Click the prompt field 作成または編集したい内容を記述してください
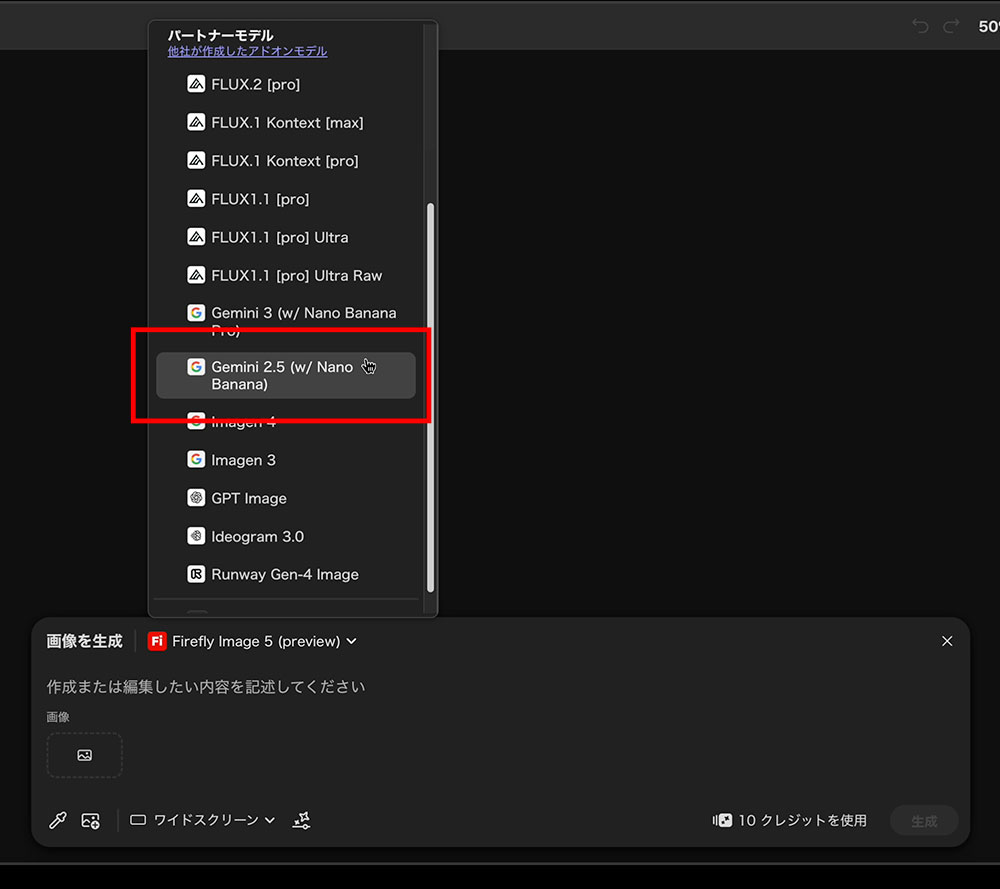Image resolution: width=1000 pixels, height=889 pixels. (x=205, y=687)
